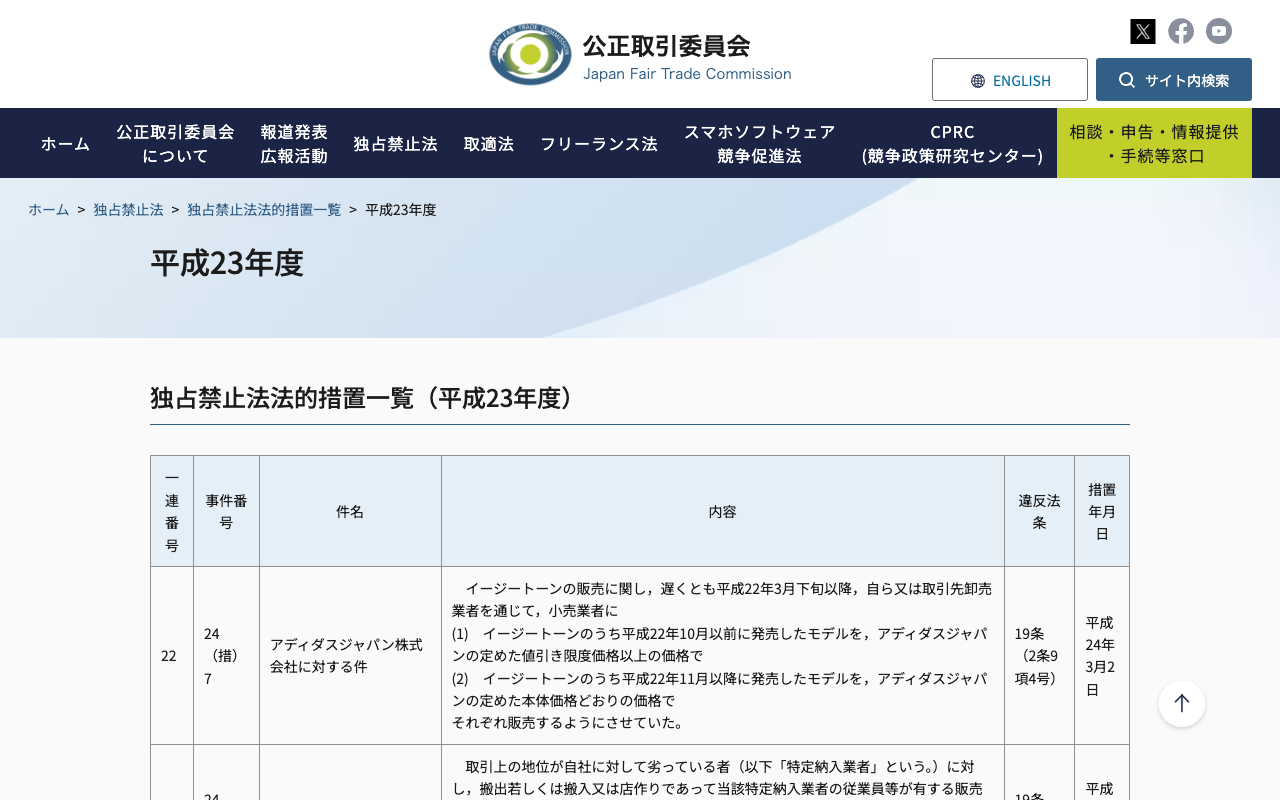Click the 件名 column header
1280x800 pixels.
350,511
